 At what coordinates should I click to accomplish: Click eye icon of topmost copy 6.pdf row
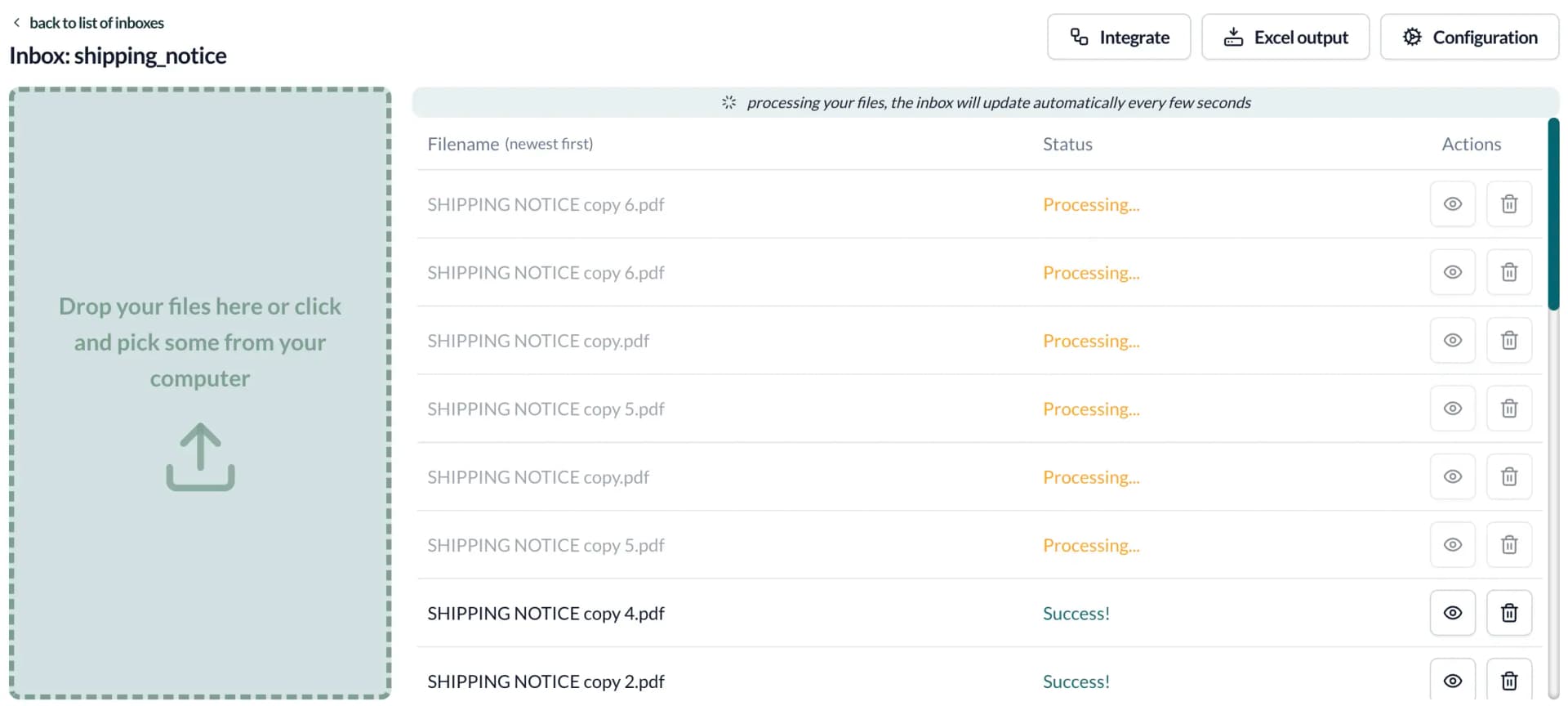coord(1452,203)
